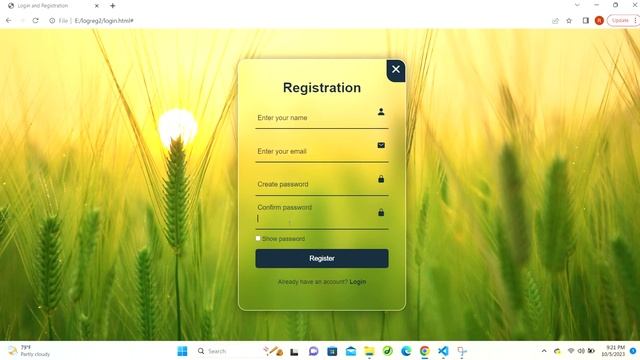Open the Login link below Register
Screen dimensions: 640x360
point(358,282)
